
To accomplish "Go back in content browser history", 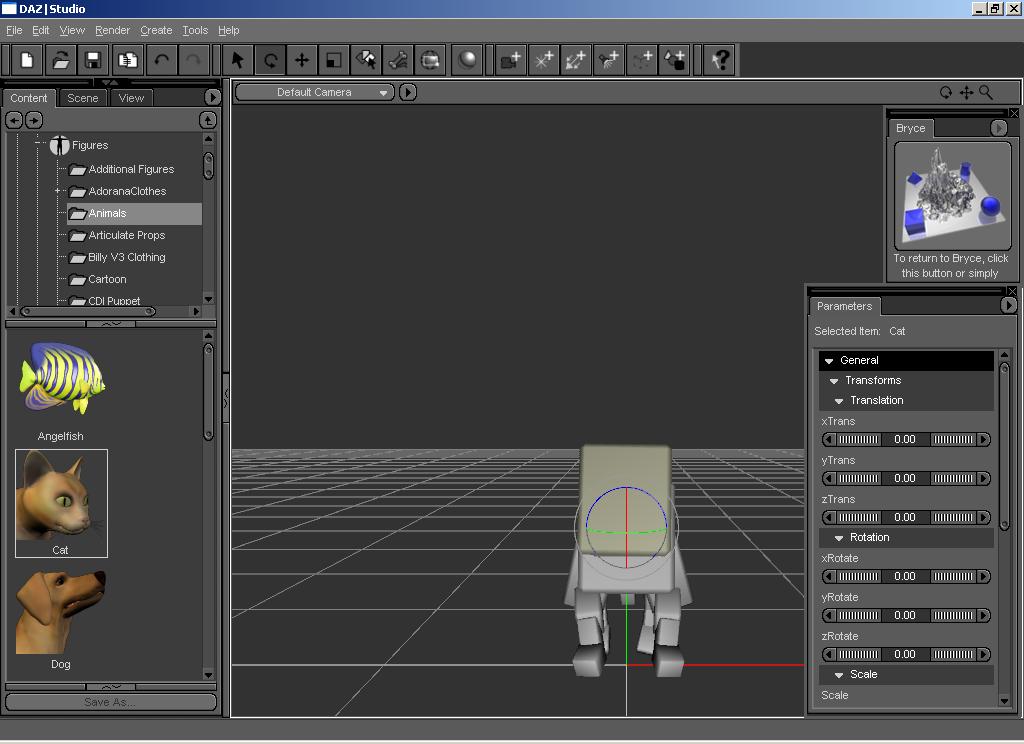I will coord(14,120).
